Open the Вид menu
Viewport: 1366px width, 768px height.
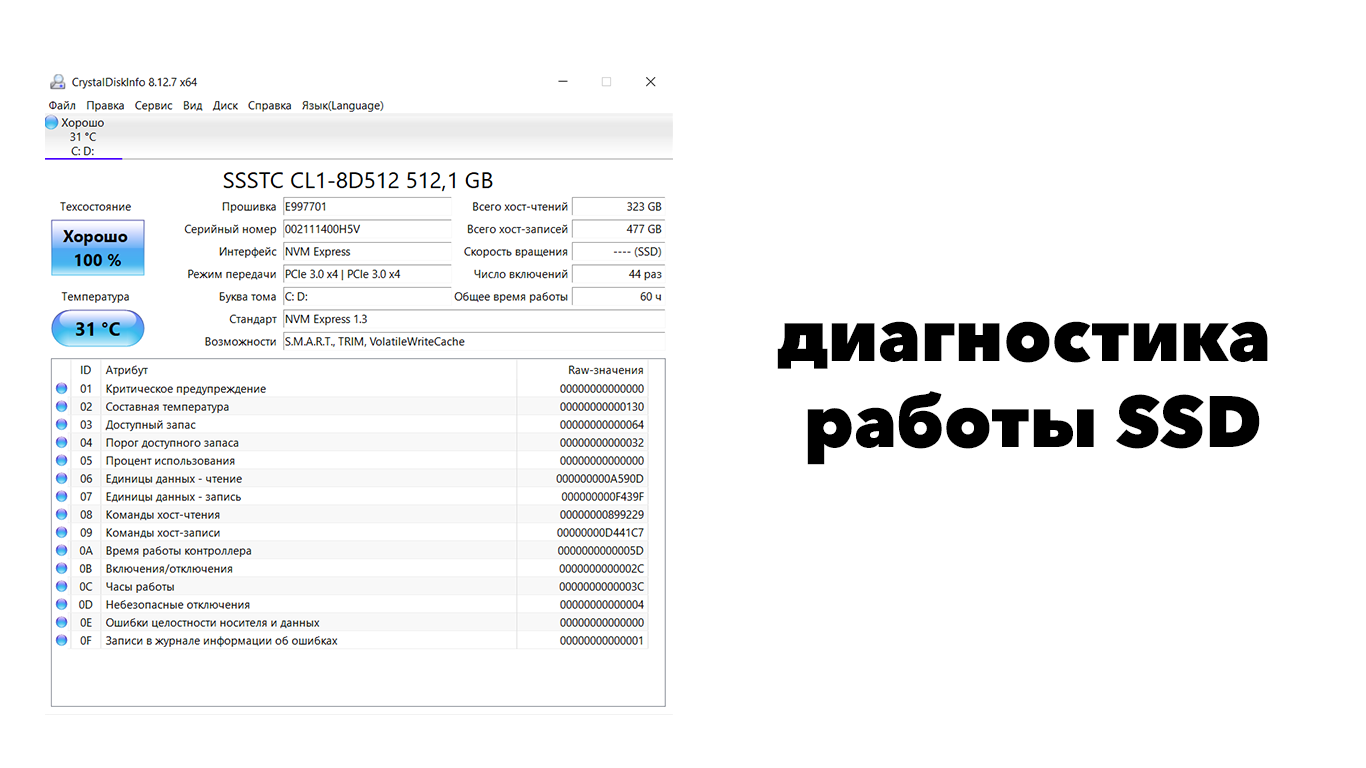click(x=193, y=105)
